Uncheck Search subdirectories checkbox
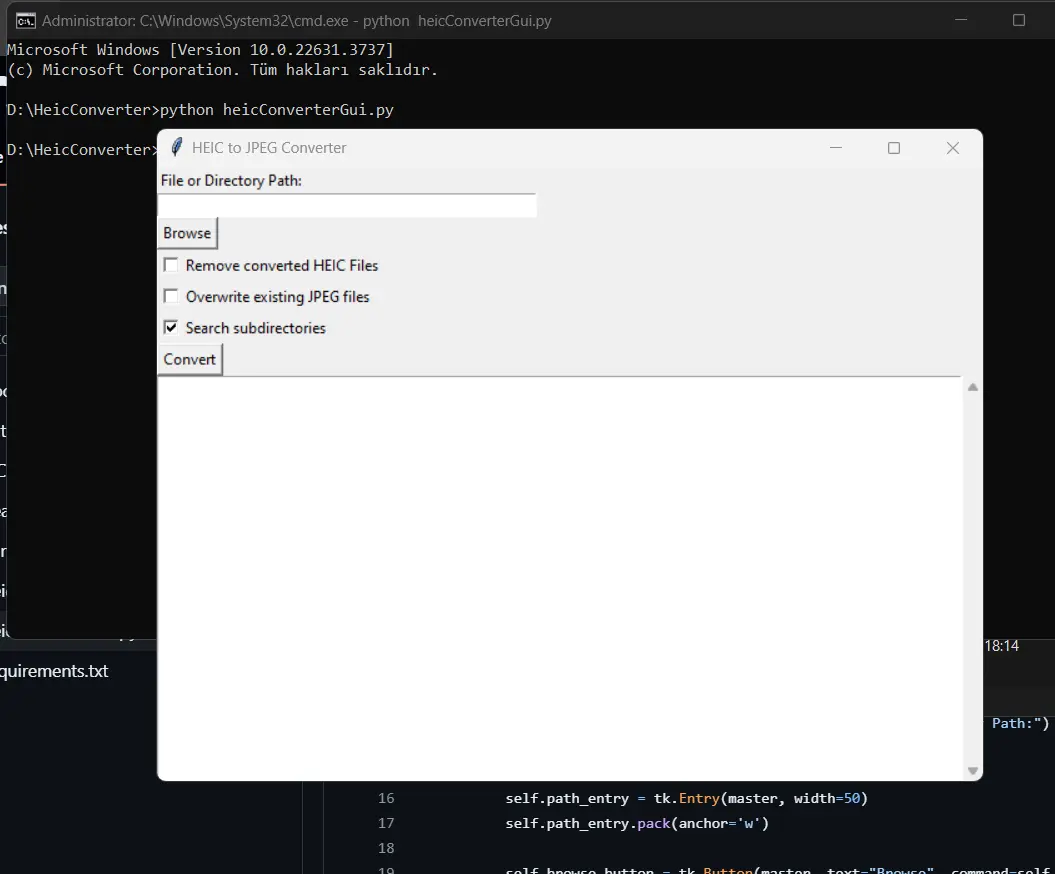 coord(171,328)
